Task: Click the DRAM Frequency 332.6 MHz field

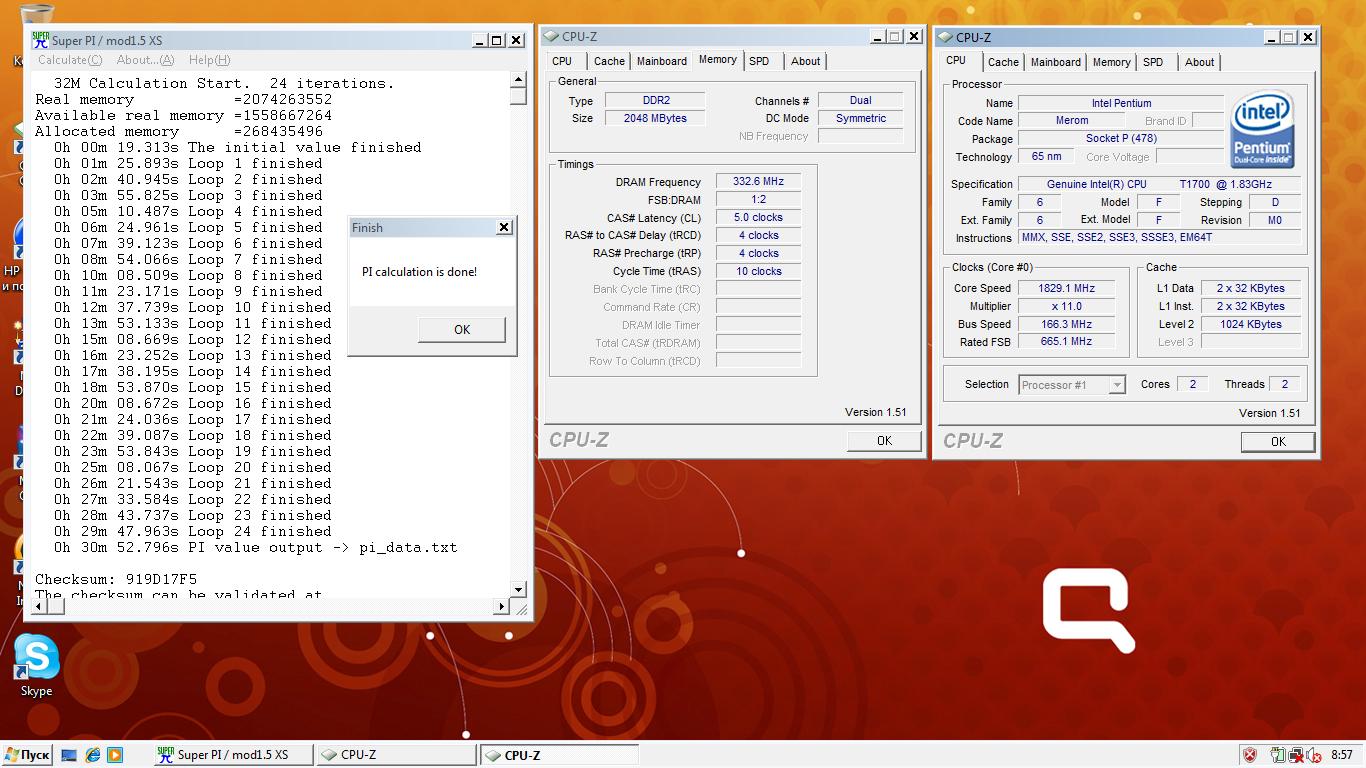Action: 758,182
